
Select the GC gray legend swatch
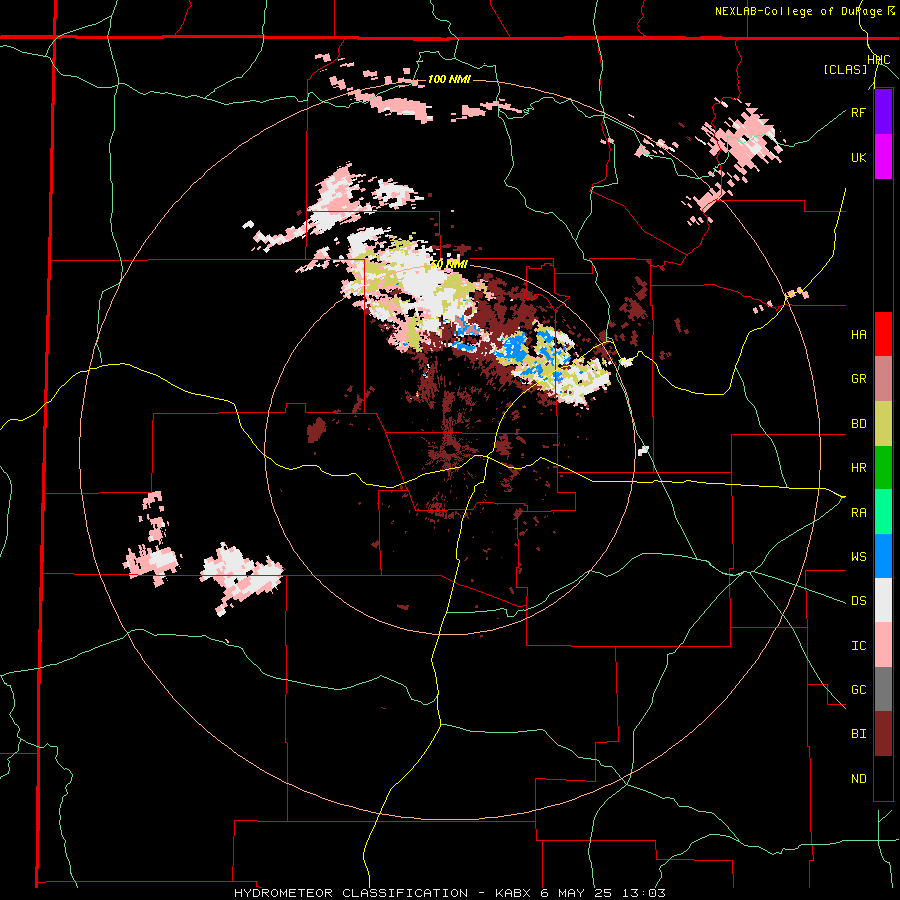click(x=883, y=689)
